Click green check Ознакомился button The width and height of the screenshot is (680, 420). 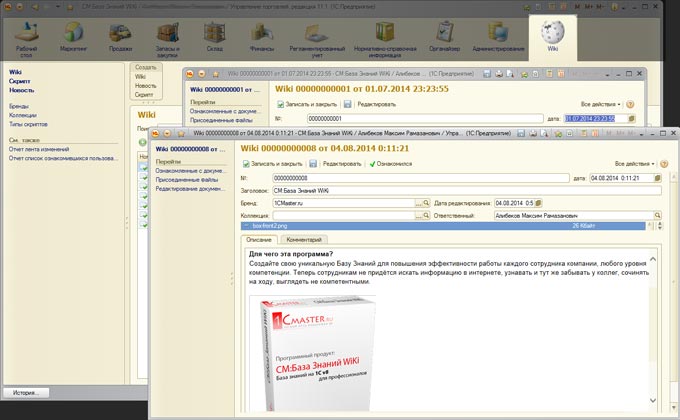pyautogui.click(x=391, y=164)
